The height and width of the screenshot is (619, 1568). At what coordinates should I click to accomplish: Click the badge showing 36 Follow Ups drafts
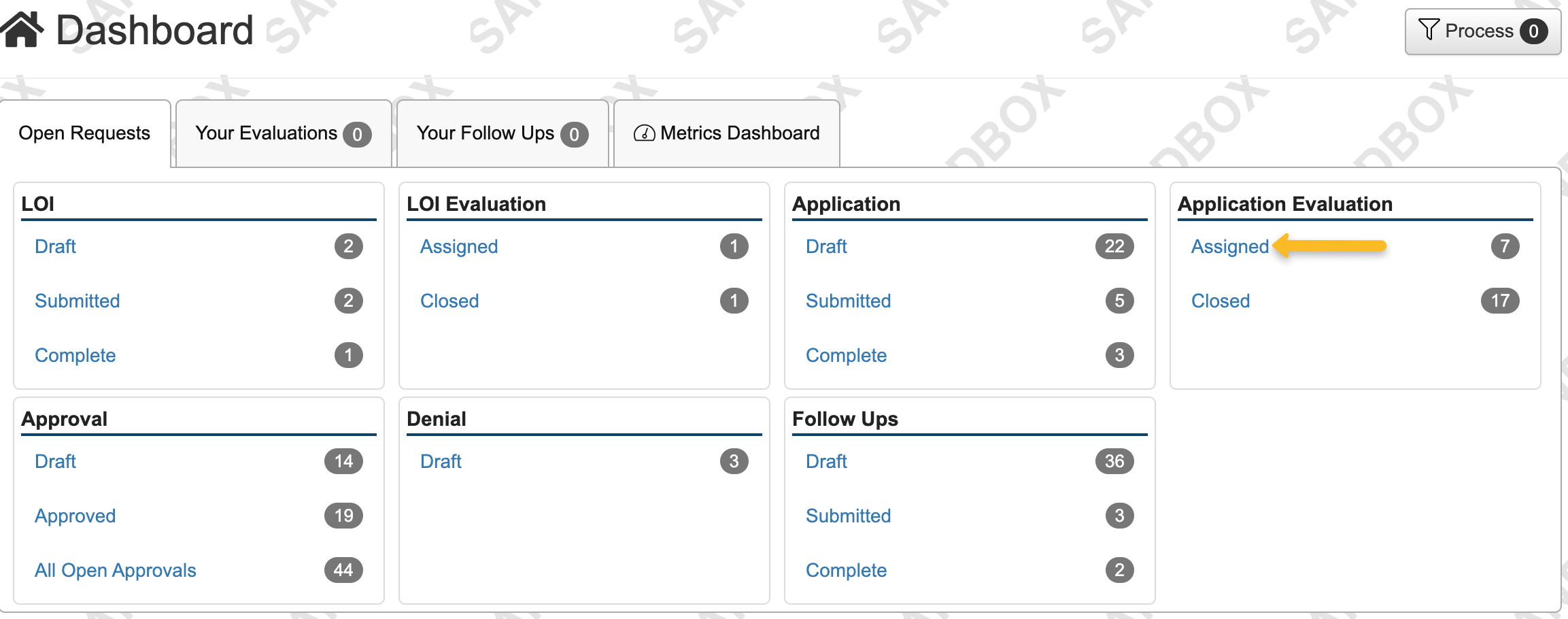1113,461
